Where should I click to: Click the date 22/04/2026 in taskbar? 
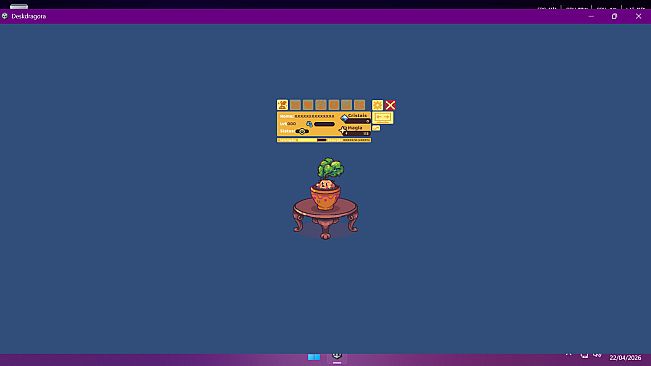(625, 358)
